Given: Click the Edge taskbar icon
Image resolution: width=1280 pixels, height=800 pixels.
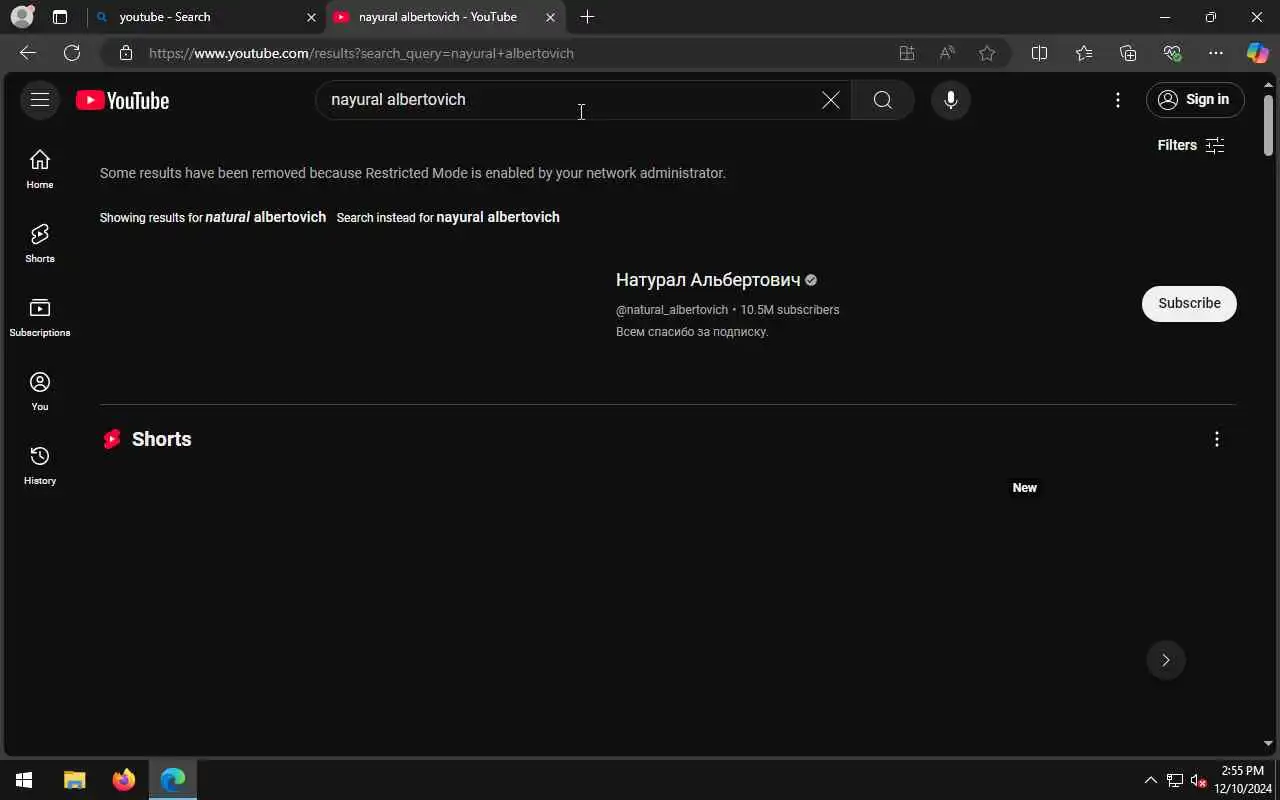Looking at the screenshot, I should click(173, 780).
